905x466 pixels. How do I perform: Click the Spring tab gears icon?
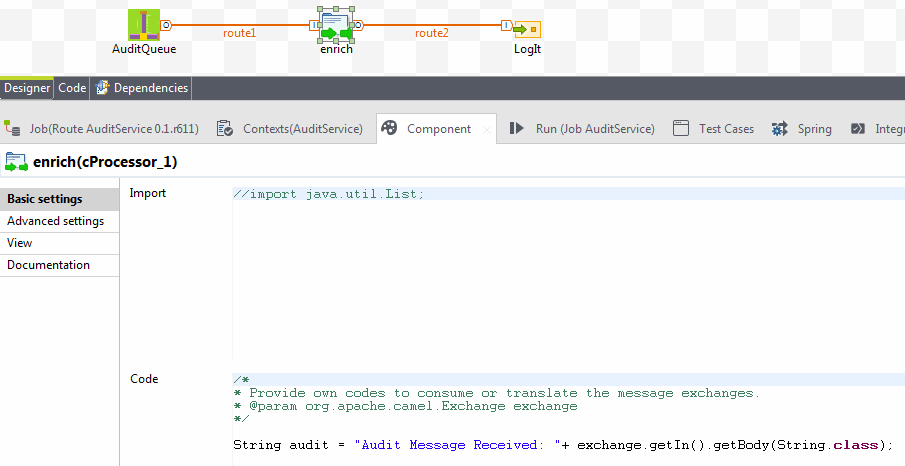[777, 128]
